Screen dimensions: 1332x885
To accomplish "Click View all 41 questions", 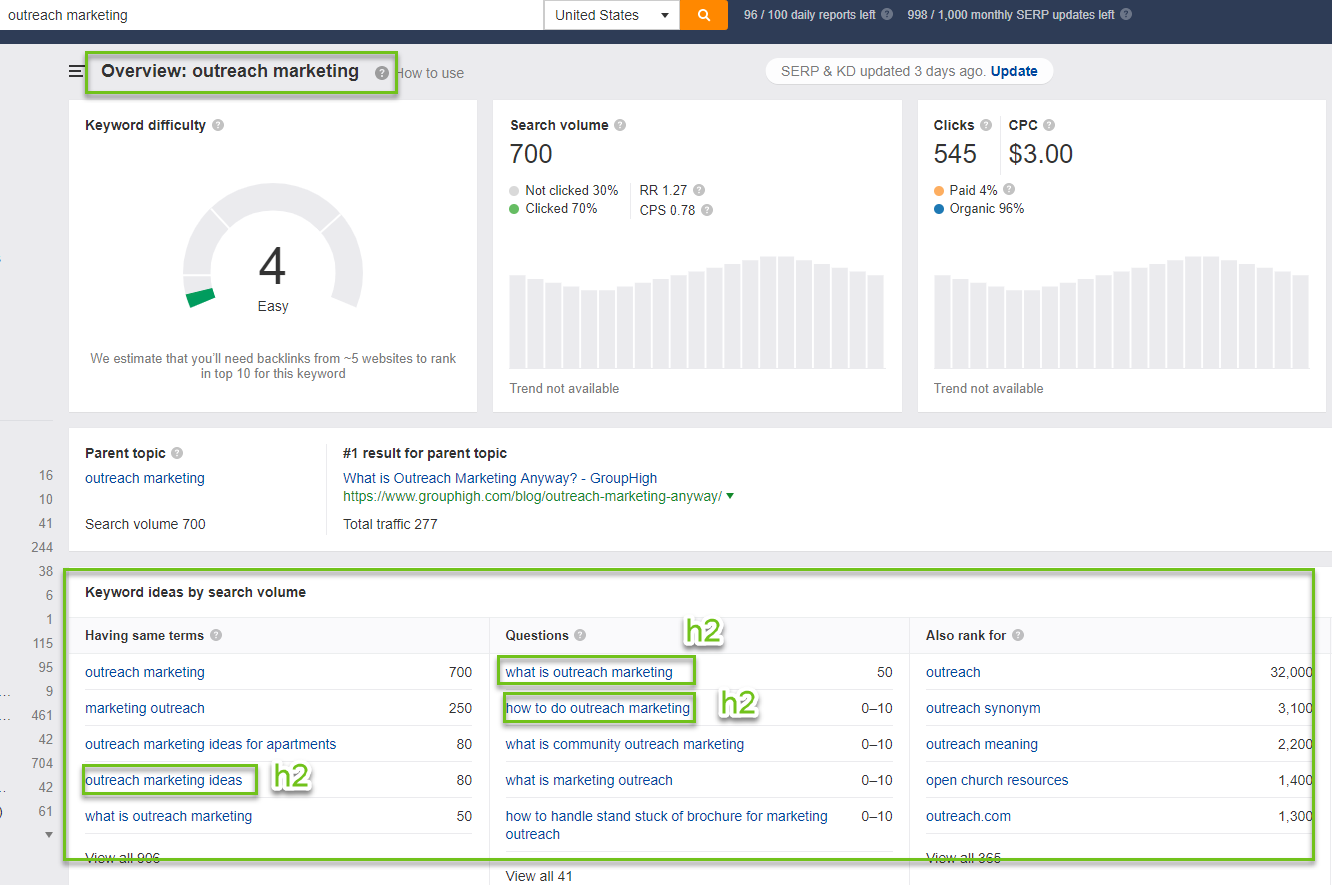I will [x=539, y=876].
